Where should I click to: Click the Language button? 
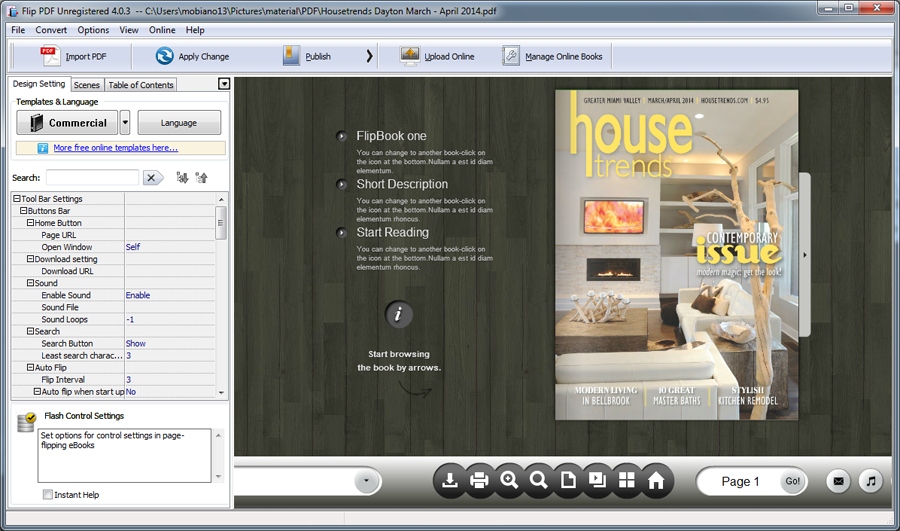click(x=179, y=122)
